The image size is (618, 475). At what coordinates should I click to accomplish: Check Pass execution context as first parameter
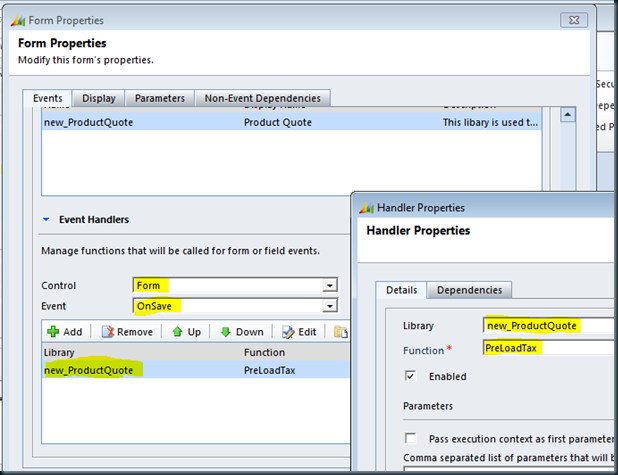pyautogui.click(x=410, y=438)
